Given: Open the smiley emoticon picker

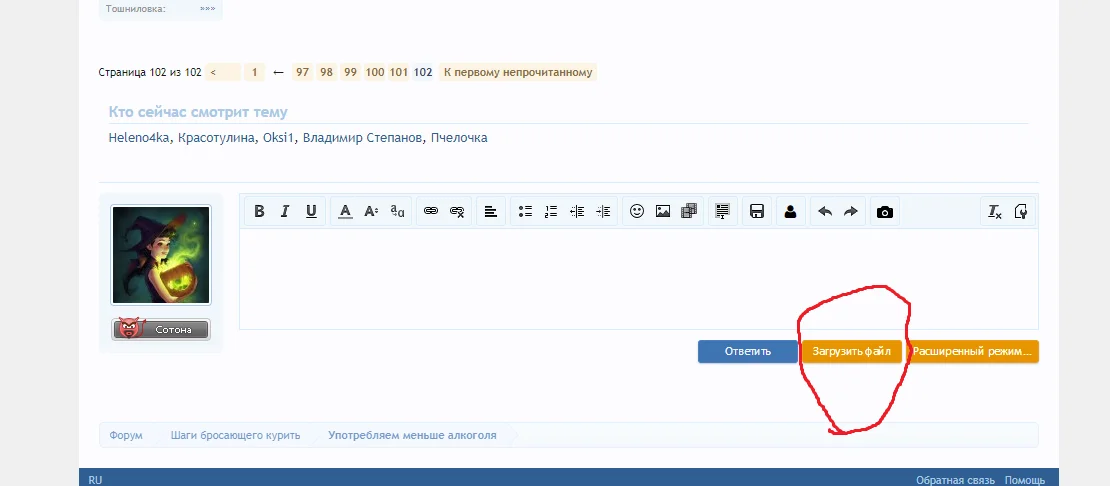Looking at the screenshot, I should [637, 212].
